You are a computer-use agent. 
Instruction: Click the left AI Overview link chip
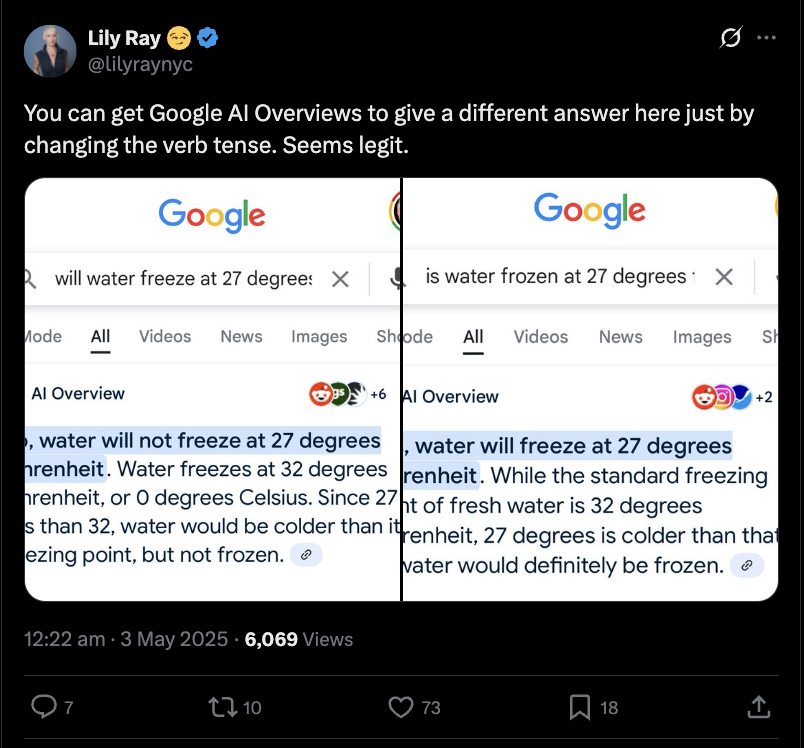click(306, 554)
